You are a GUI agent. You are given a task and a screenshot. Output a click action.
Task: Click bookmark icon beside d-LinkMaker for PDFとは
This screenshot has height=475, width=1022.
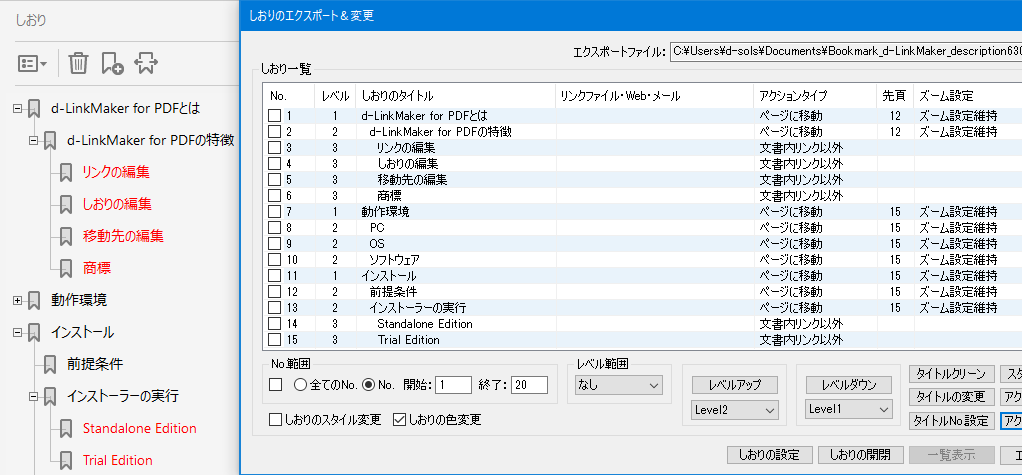(x=35, y=109)
